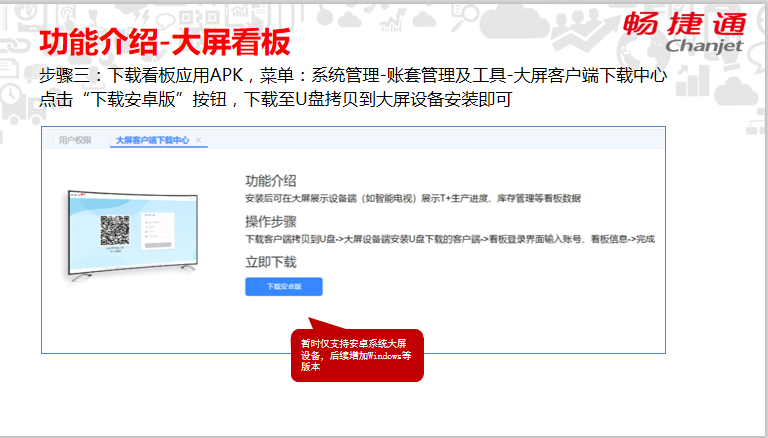Click the text about 智能电视 display devices
This screenshot has width=768, height=438.
pos(413,198)
